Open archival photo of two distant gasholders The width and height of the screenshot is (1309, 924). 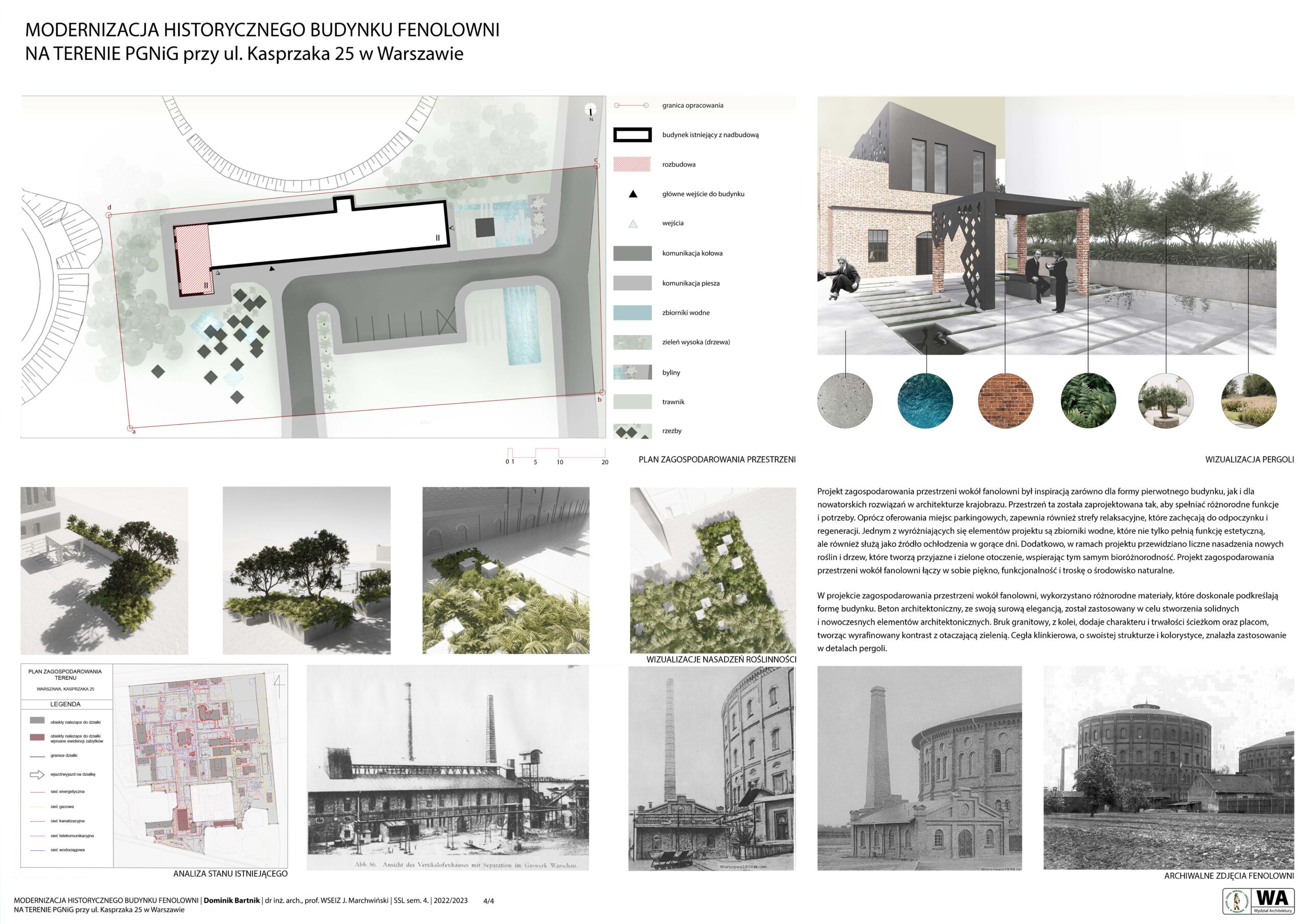click(x=1169, y=768)
